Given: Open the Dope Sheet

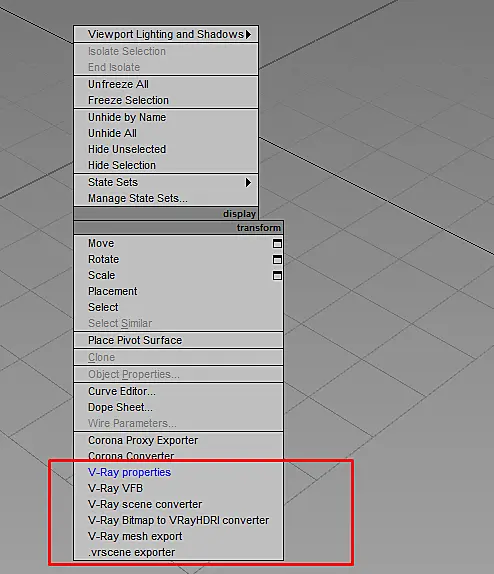Looking at the screenshot, I should [x=178, y=407].
